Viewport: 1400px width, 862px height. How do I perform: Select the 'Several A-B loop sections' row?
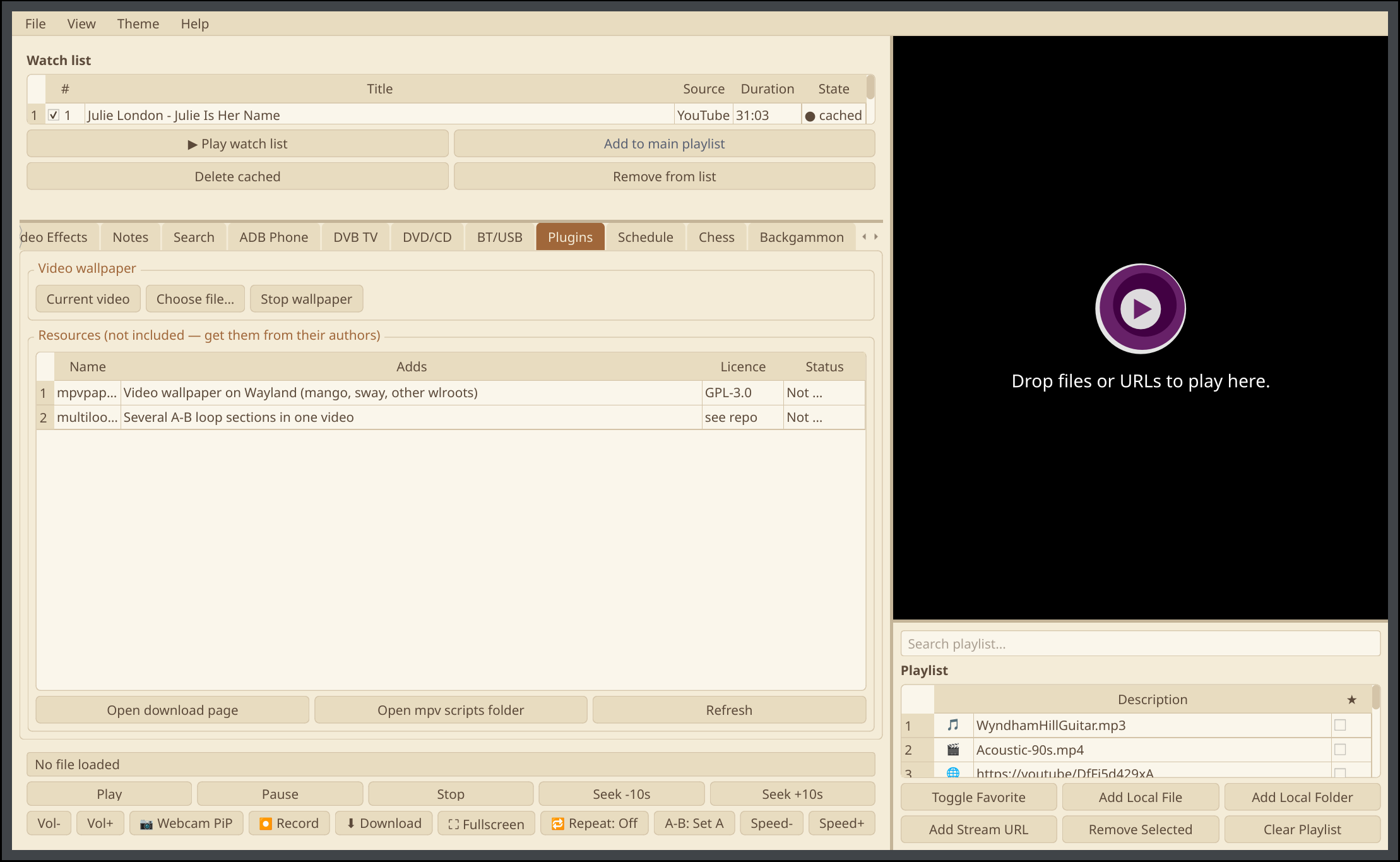click(x=451, y=417)
